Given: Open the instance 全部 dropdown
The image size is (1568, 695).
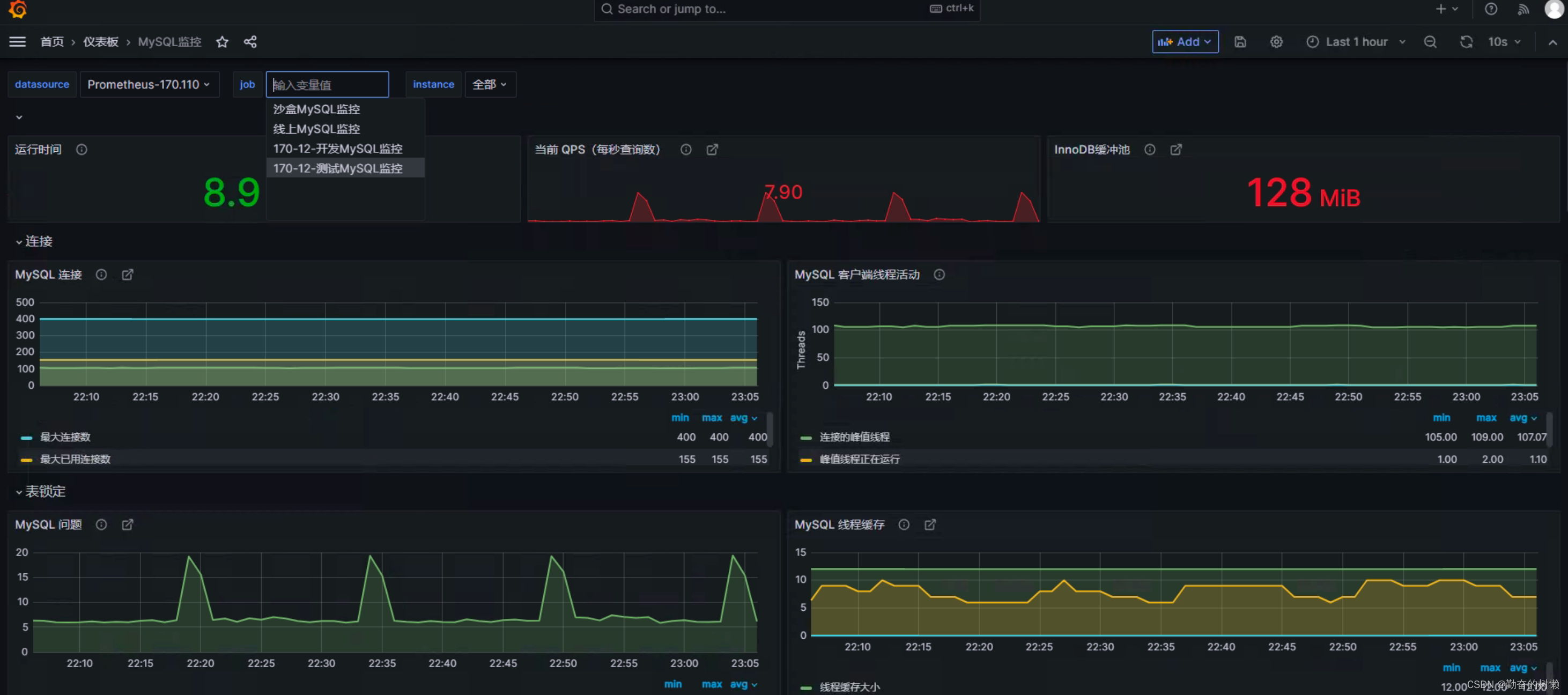Looking at the screenshot, I should (490, 84).
